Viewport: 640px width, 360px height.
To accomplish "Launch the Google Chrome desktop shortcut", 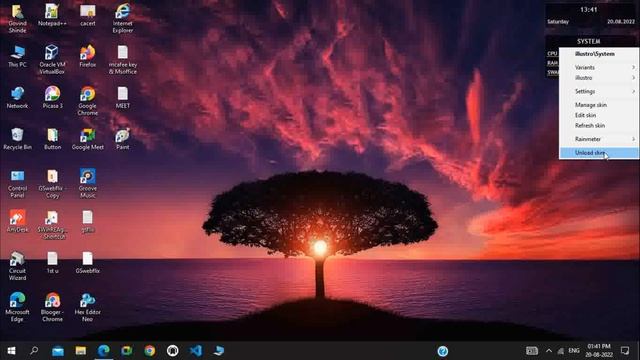I will pyautogui.click(x=87, y=101).
